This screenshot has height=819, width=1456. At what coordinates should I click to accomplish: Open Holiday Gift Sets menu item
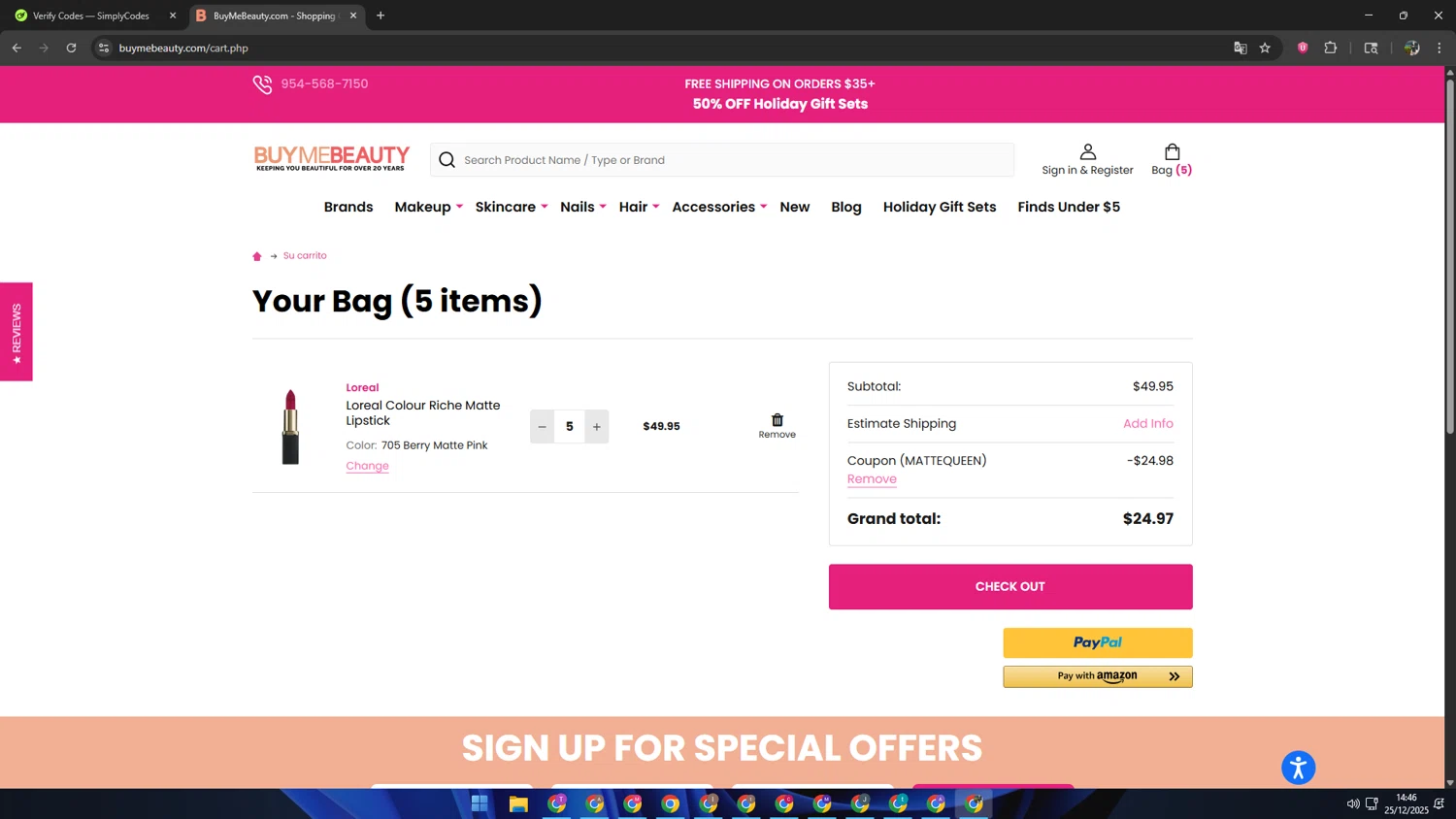coord(940,207)
